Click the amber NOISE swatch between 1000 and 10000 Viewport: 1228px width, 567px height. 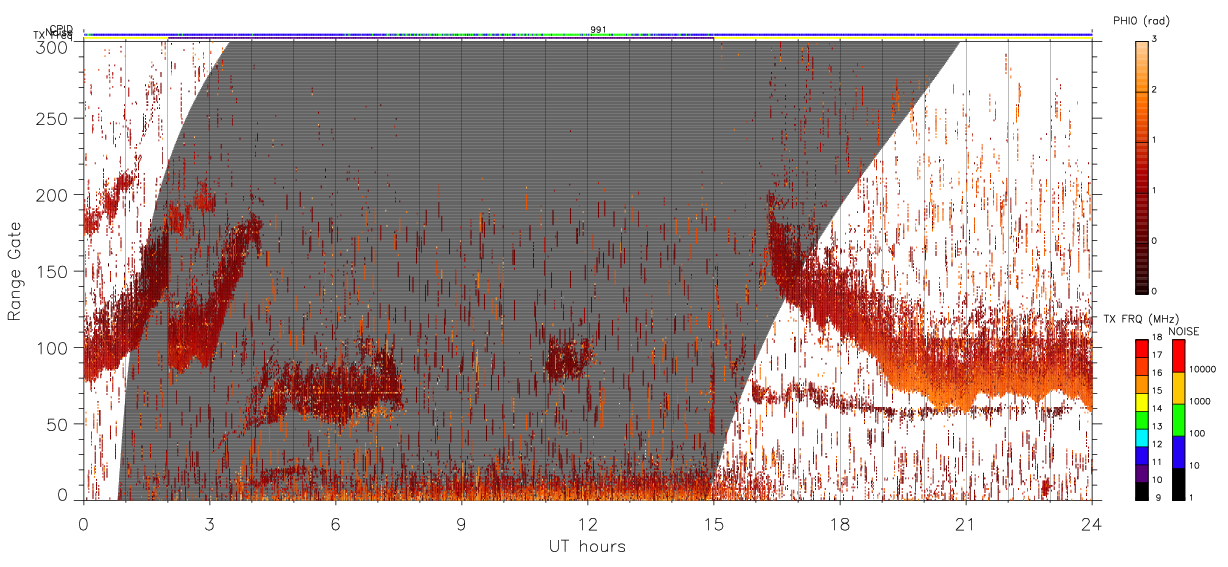[1177, 388]
